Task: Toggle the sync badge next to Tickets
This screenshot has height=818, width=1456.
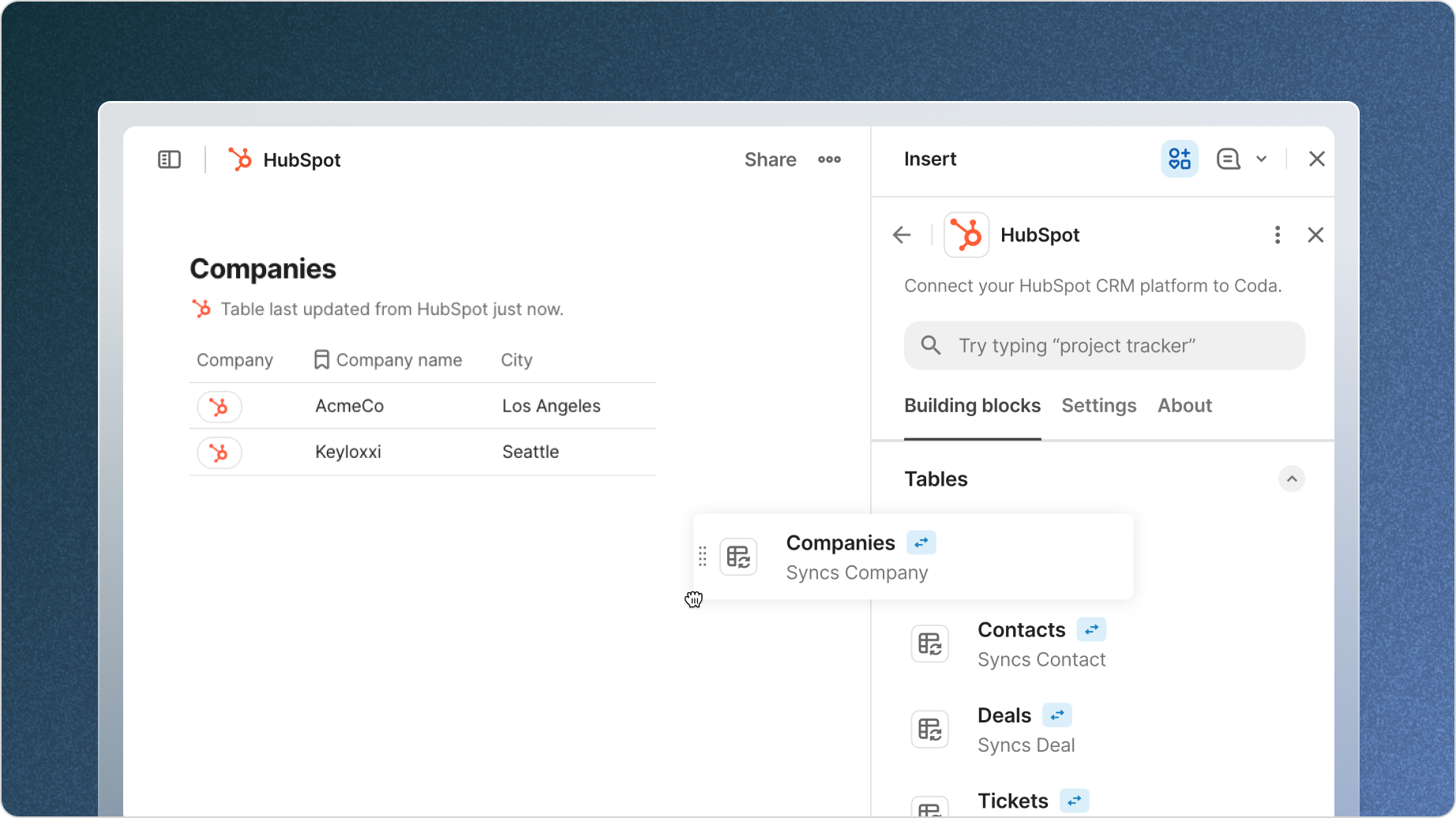Action: tap(1073, 800)
